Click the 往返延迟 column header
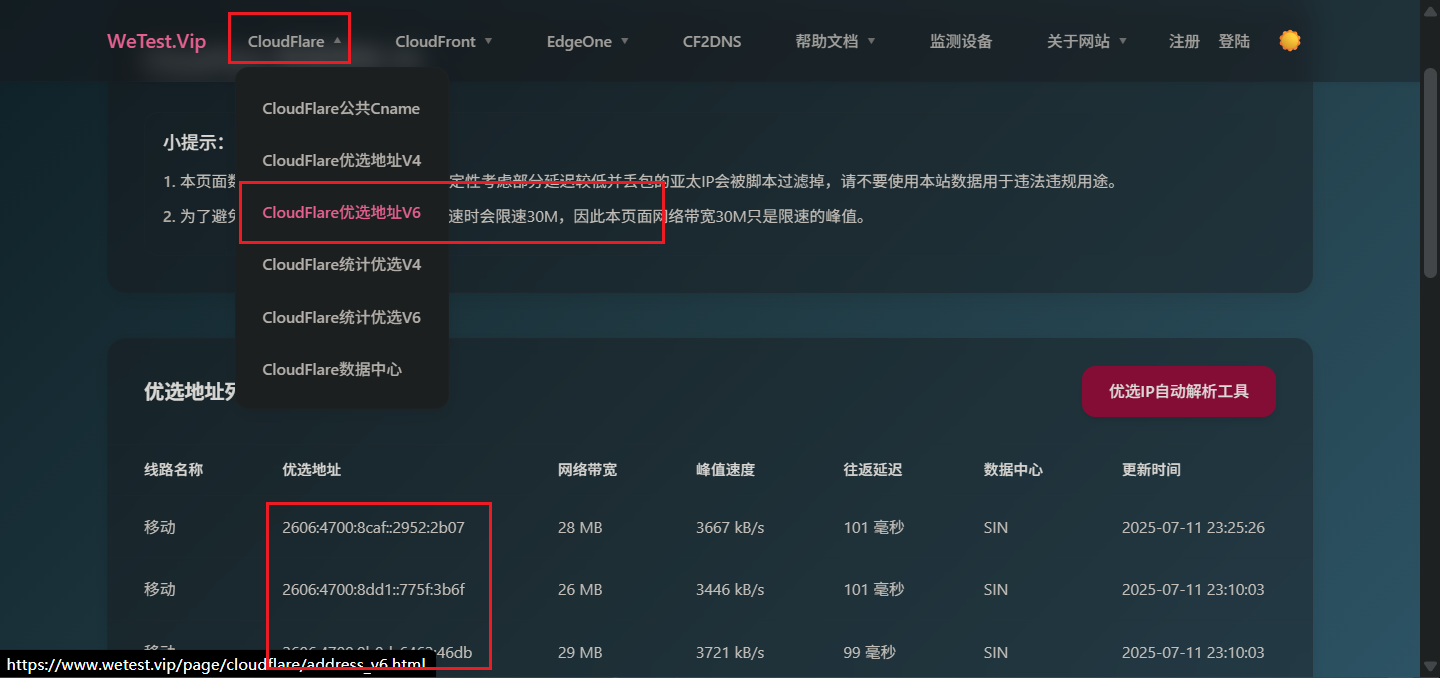 click(x=873, y=469)
